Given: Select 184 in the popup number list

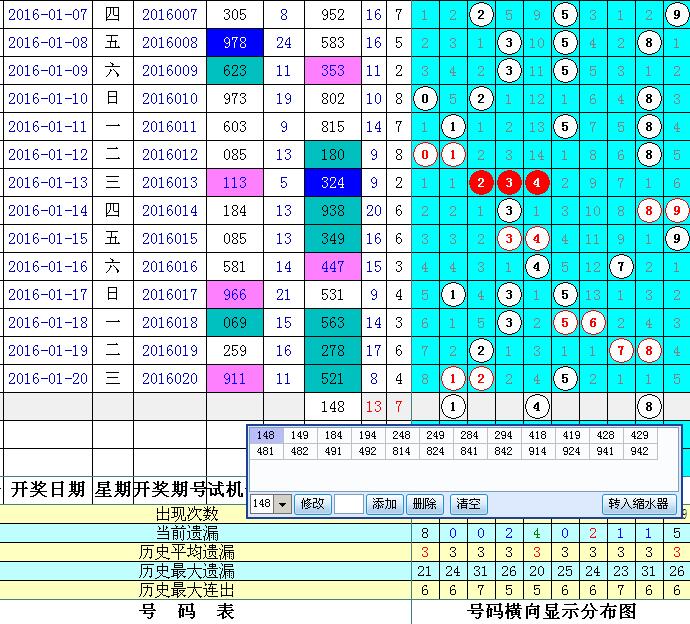Looking at the screenshot, I should [334, 435].
